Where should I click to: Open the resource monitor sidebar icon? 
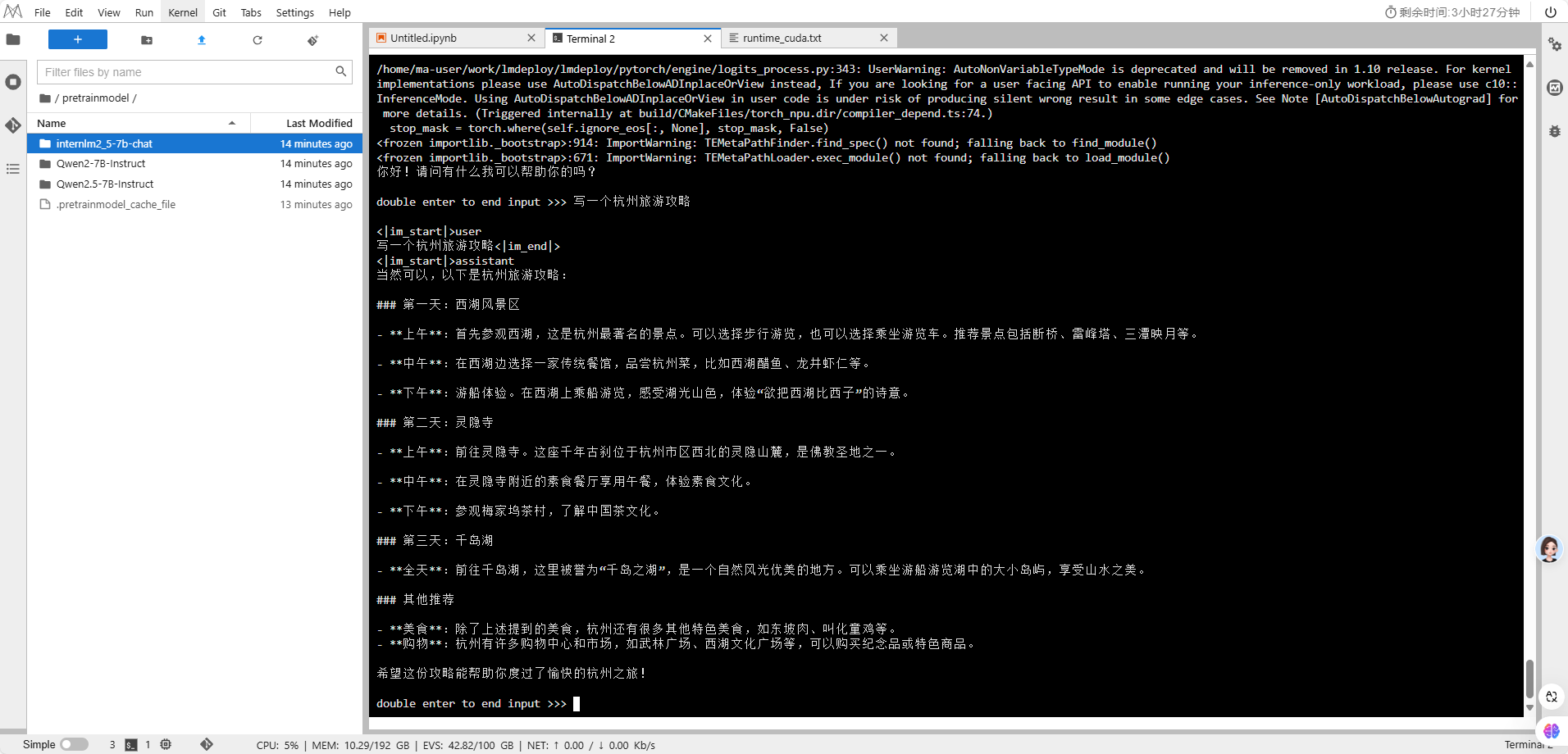(x=1554, y=88)
